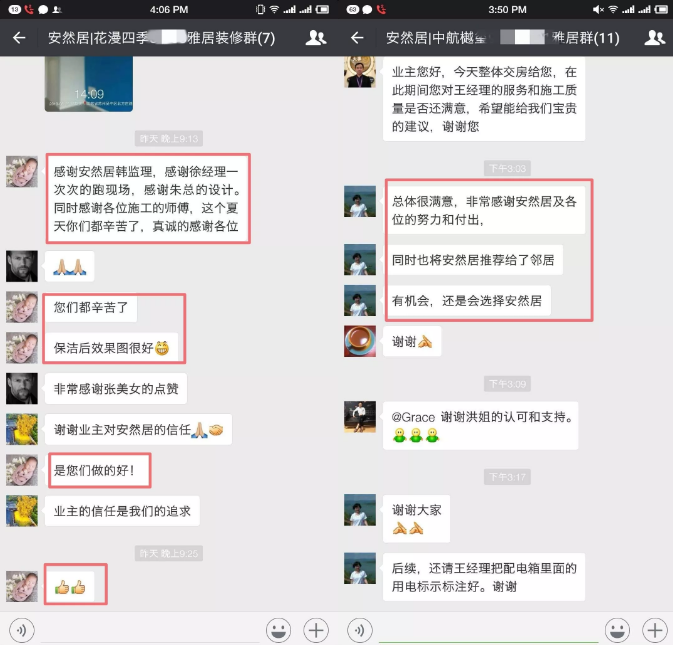Tap the timestamp 昨天 晚上9:13
The width and height of the screenshot is (673, 645).
(169, 138)
